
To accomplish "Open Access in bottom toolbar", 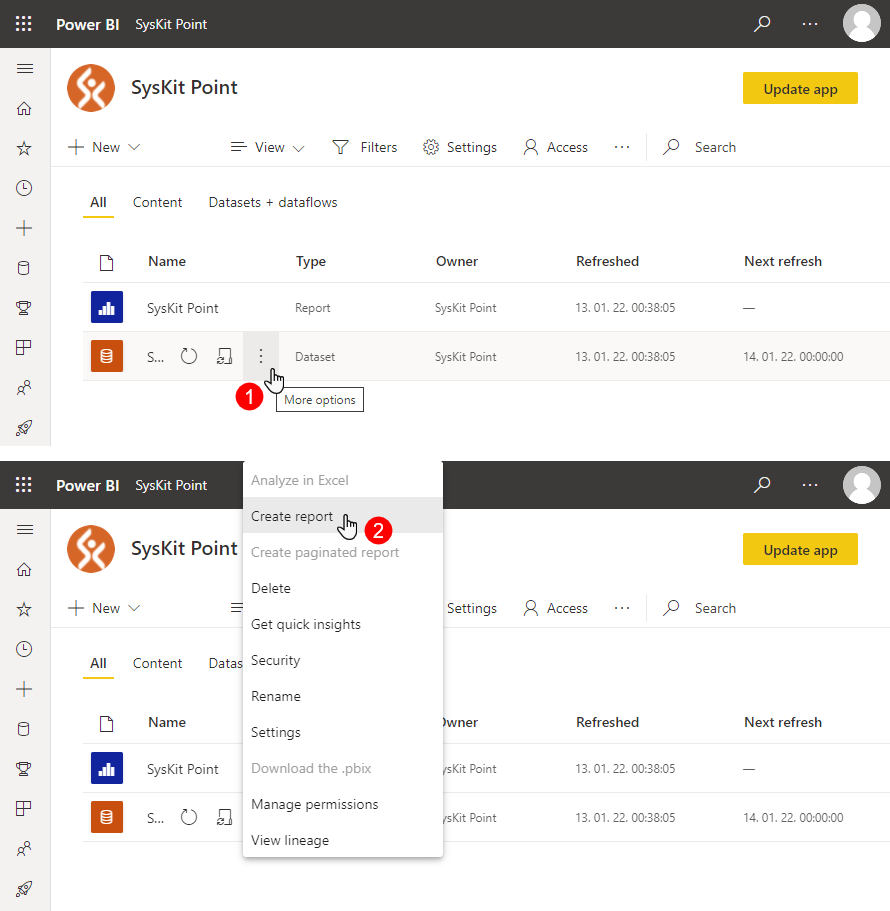I will click(555, 608).
